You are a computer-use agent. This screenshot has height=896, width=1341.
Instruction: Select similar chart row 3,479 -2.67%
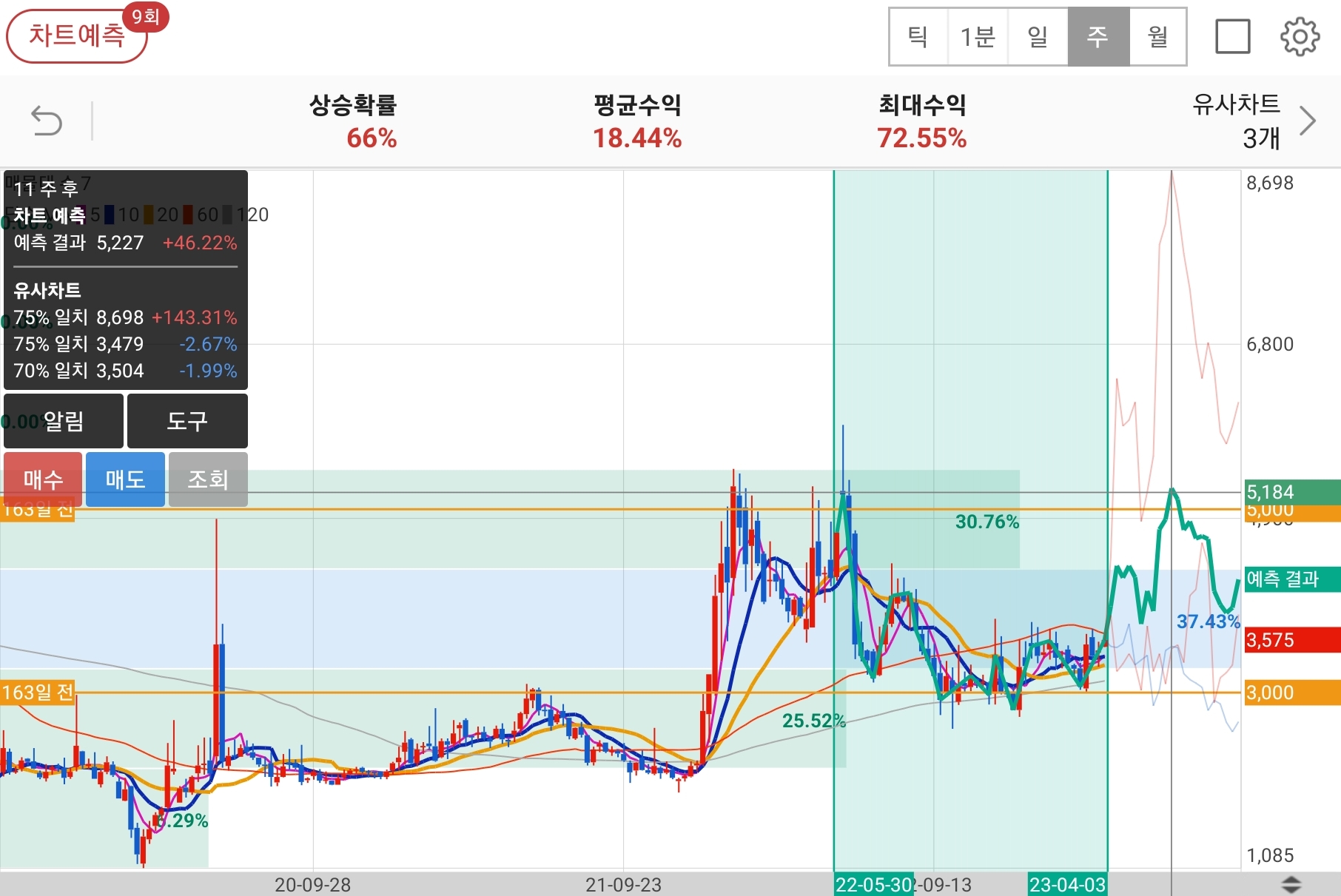125,344
